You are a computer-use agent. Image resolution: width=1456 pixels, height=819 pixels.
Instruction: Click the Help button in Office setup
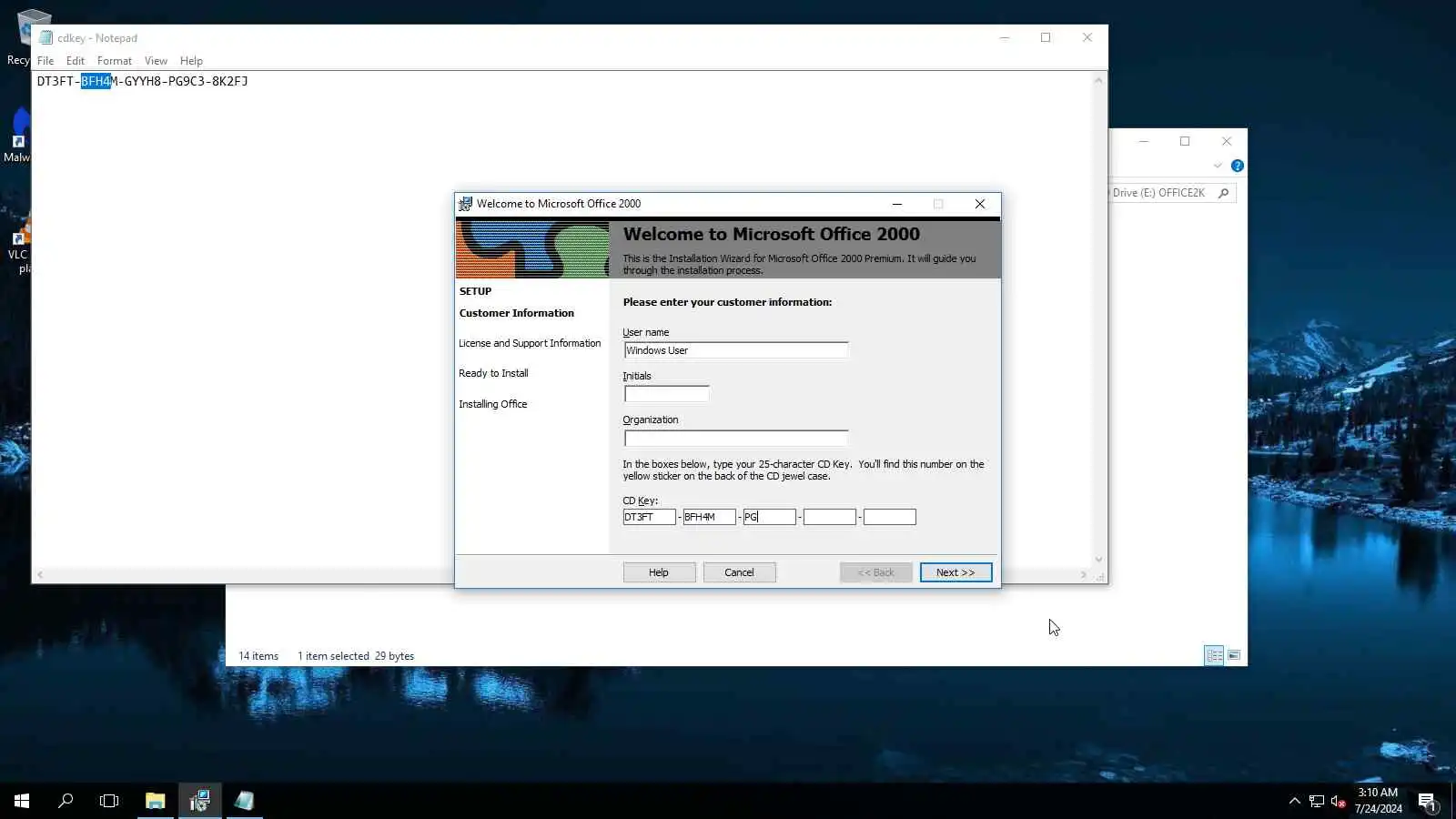[659, 572]
